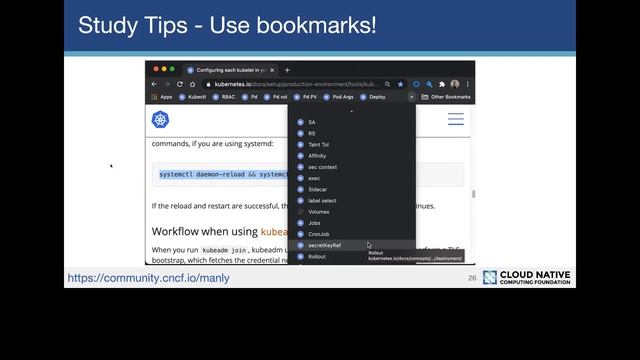Select Volumes bookmark entry
640x360 pixels.
(x=351, y=212)
